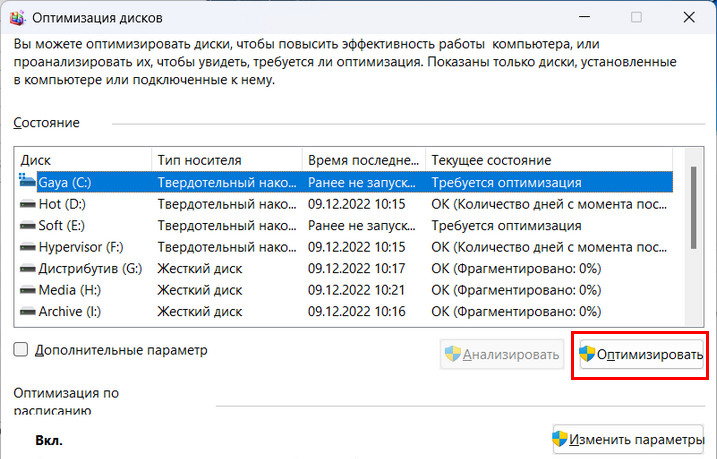This screenshot has width=717, height=459.
Task: Enable the Дополнительные параметры checkbox
Action: [21, 350]
